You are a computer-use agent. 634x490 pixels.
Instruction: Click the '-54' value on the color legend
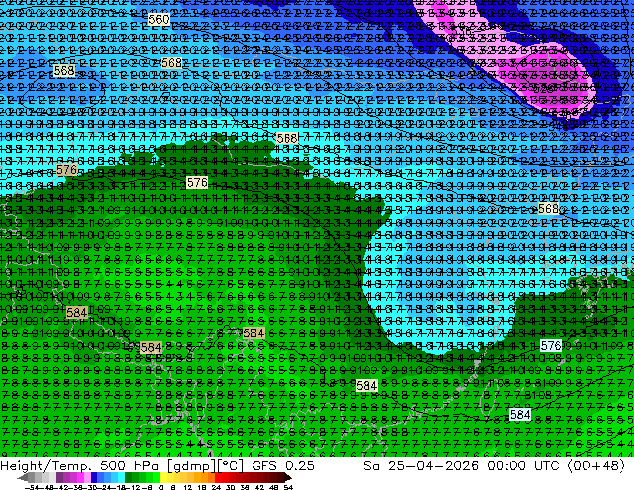click(x=32, y=488)
